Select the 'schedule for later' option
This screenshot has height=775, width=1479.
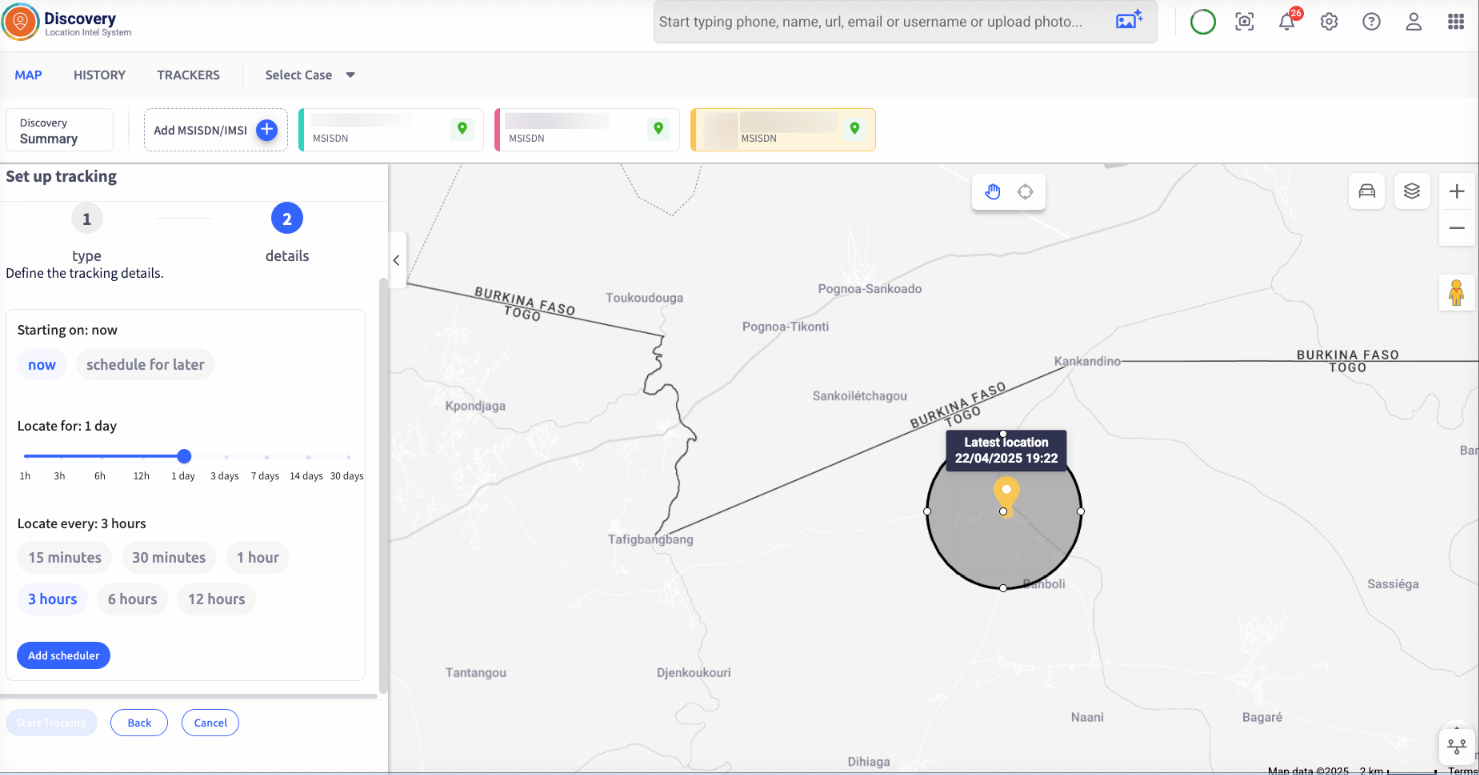click(x=145, y=365)
